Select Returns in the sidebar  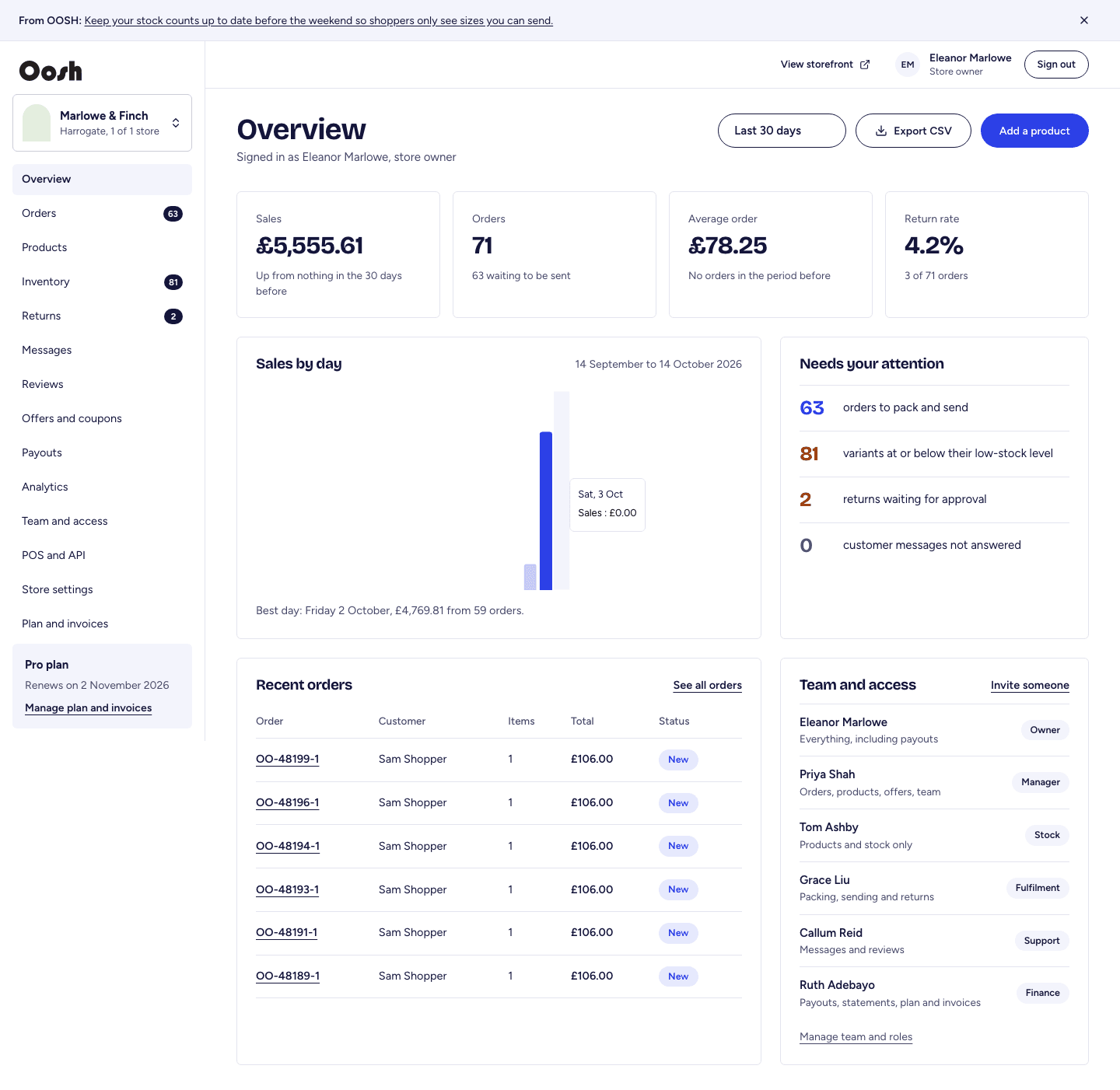point(102,316)
